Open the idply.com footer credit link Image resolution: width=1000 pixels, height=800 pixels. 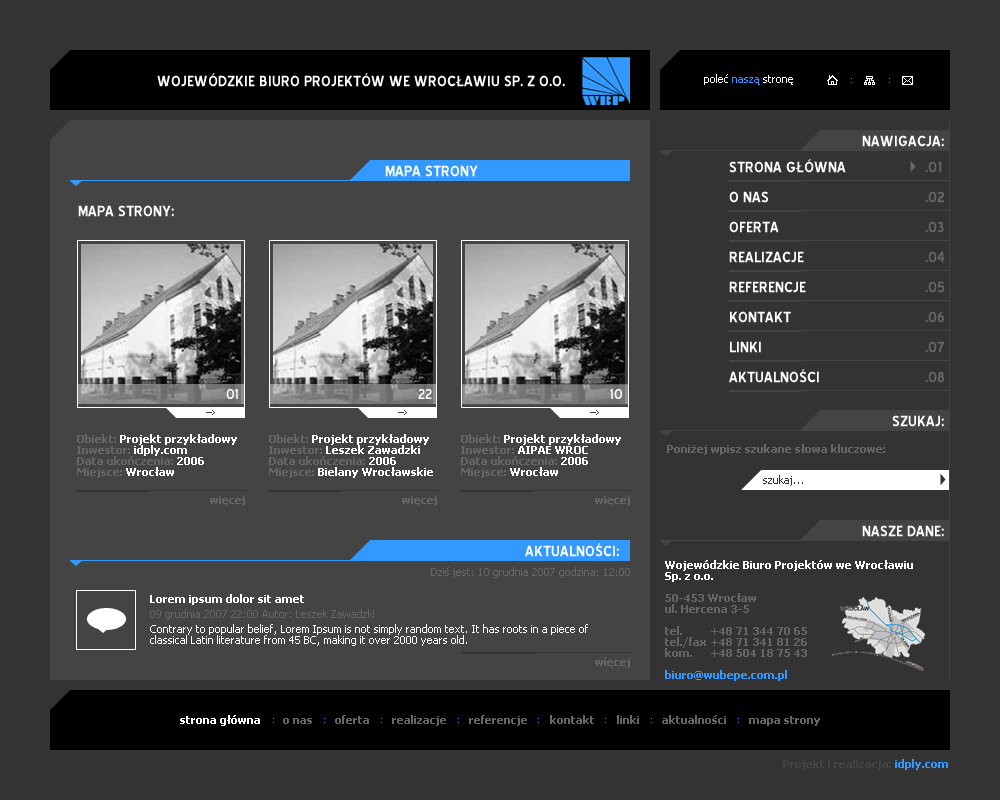[x=921, y=764]
